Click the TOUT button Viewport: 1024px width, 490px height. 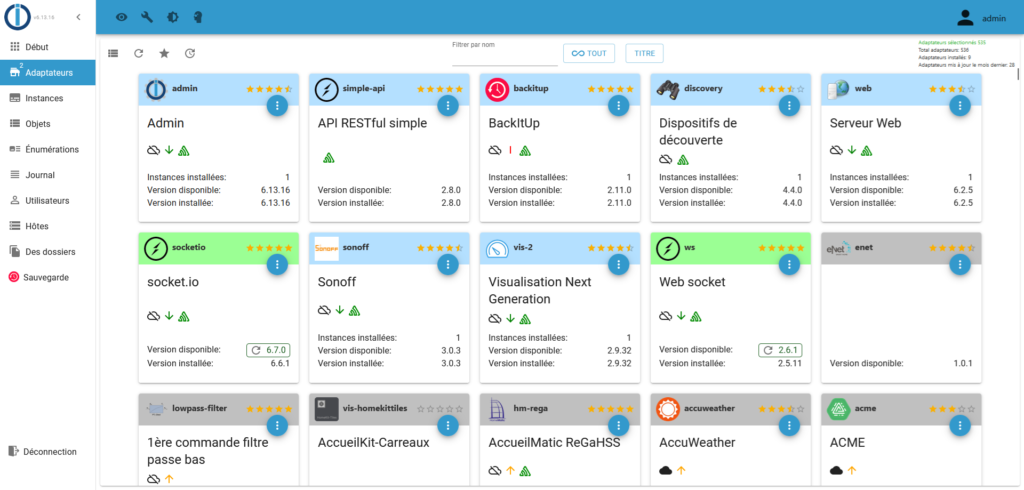coord(589,54)
